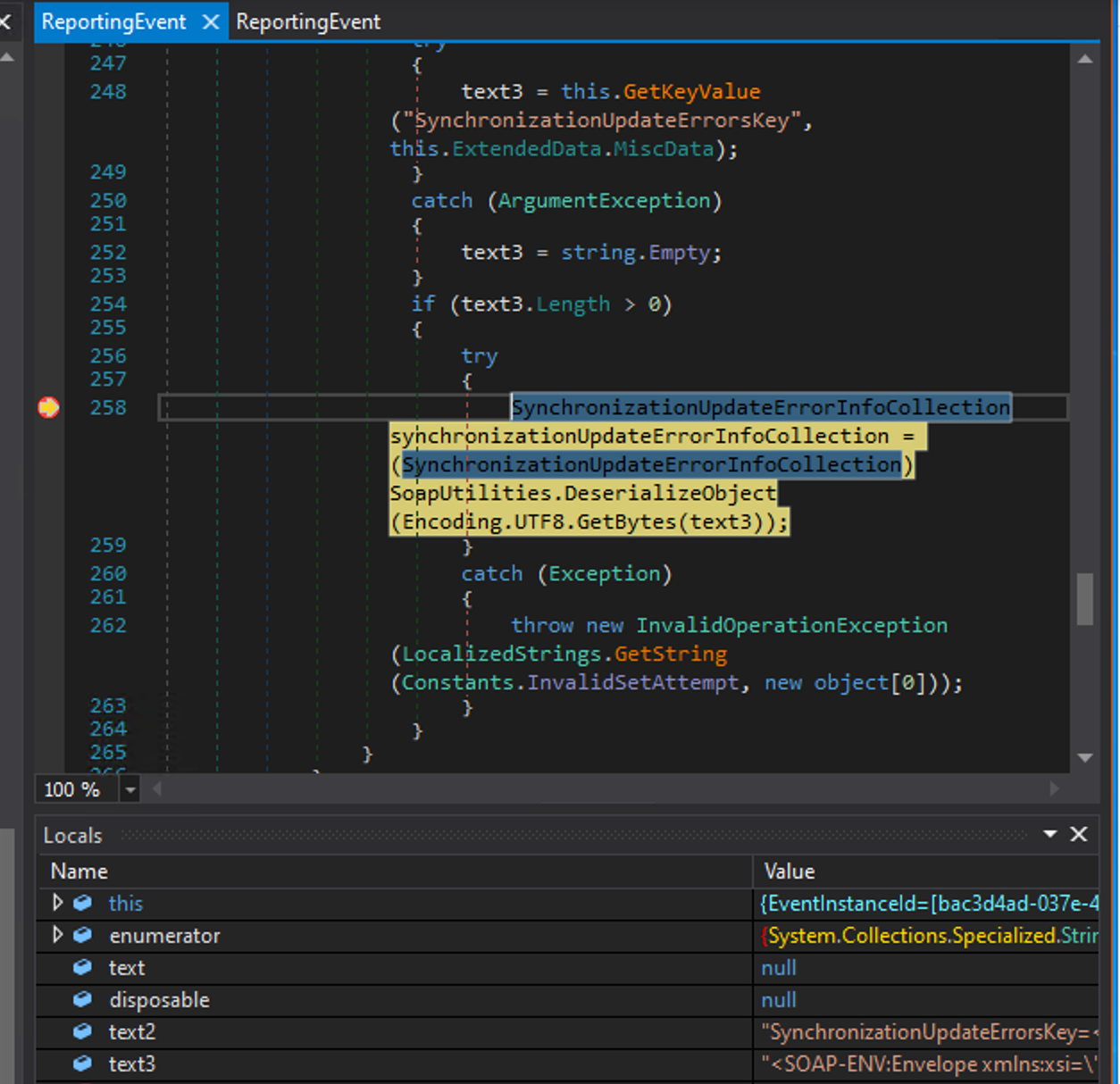The height and width of the screenshot is (1084, 1120).
Task: Click the red breakpoint glyph on line 258
Action: point(48,407)
